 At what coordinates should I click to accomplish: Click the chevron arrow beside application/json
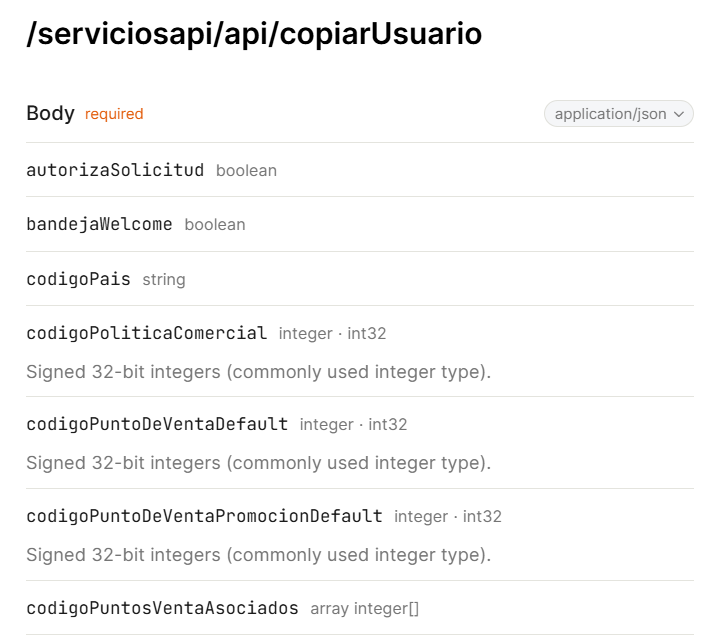coord(680,115)
